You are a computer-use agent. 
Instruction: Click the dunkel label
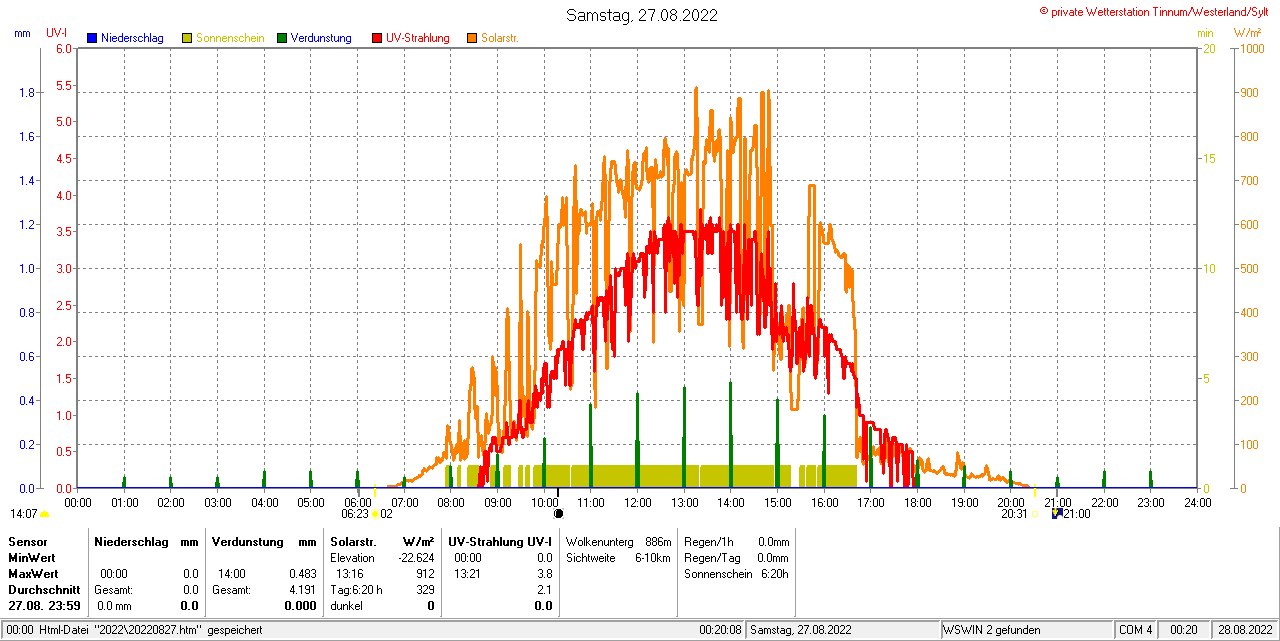pos(346,606)
